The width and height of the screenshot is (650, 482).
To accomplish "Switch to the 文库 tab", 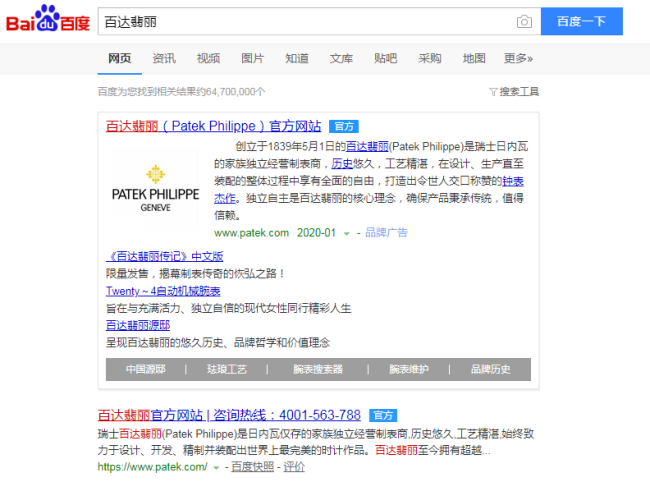I will (342, 58).
